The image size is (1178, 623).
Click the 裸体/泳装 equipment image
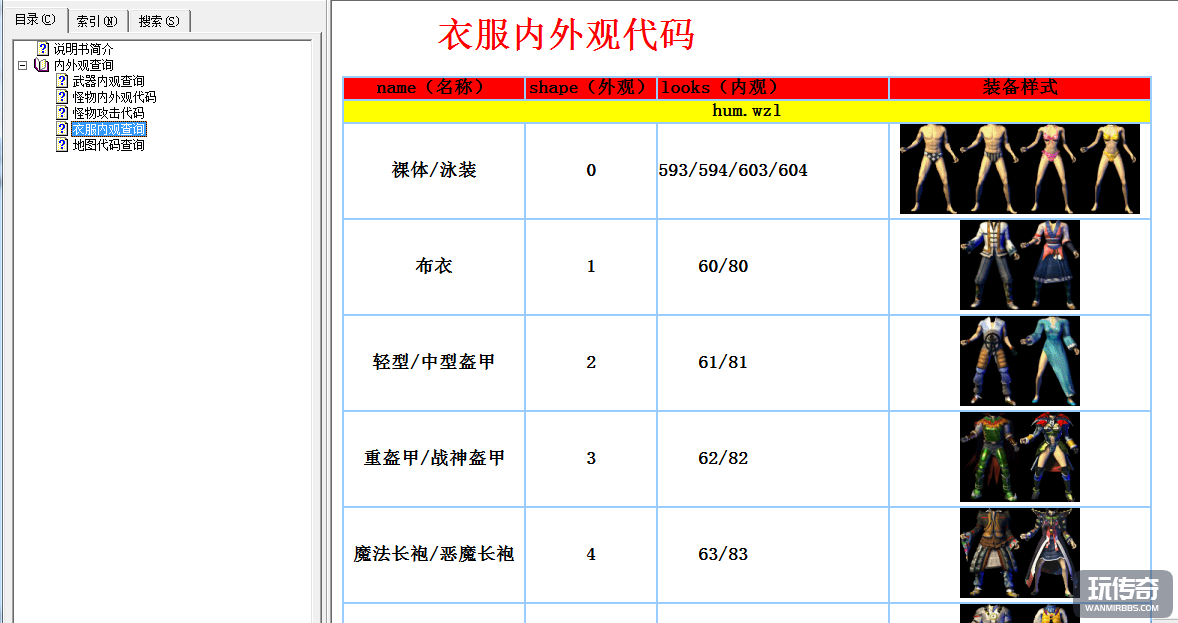point(1019,169)
